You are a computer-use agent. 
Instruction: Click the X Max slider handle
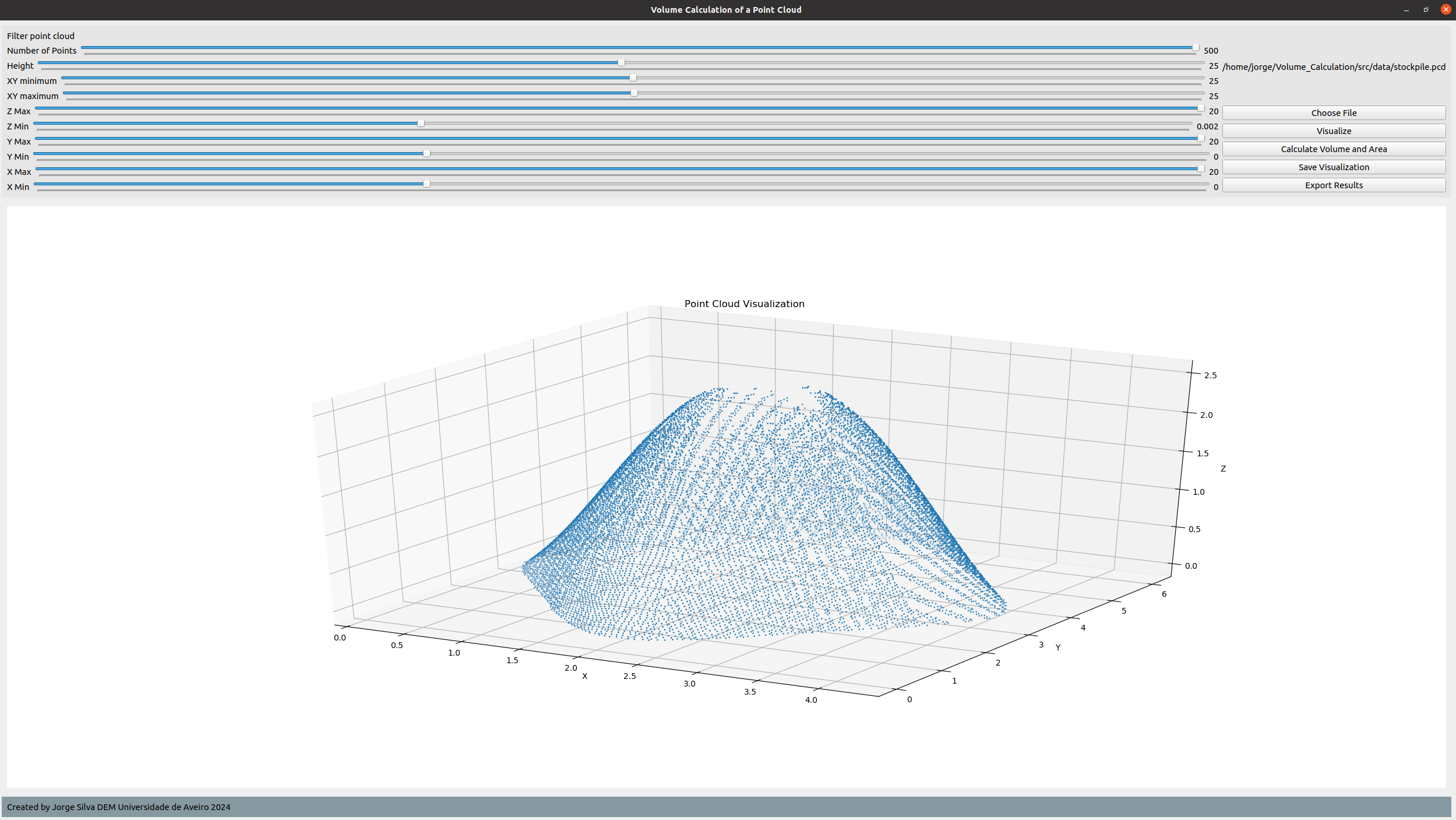1200,169
